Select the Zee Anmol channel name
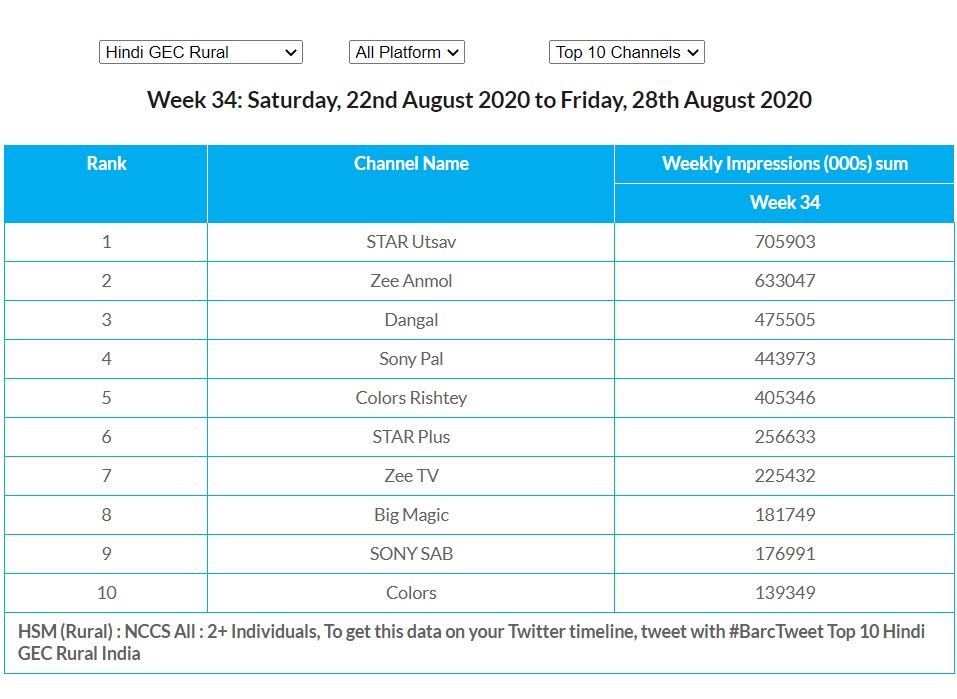957x699 pixels. click(x=411, y=281)
